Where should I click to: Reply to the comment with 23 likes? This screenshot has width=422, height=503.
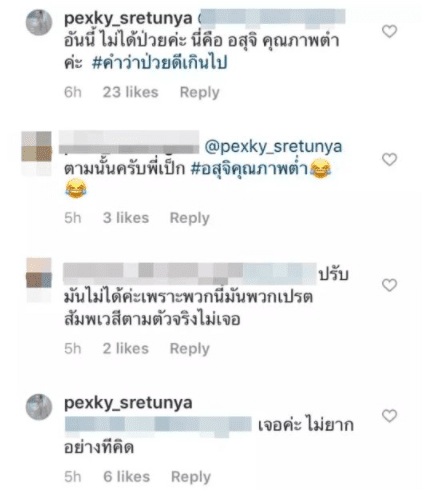pyautogui.click(x=200, y=92)
